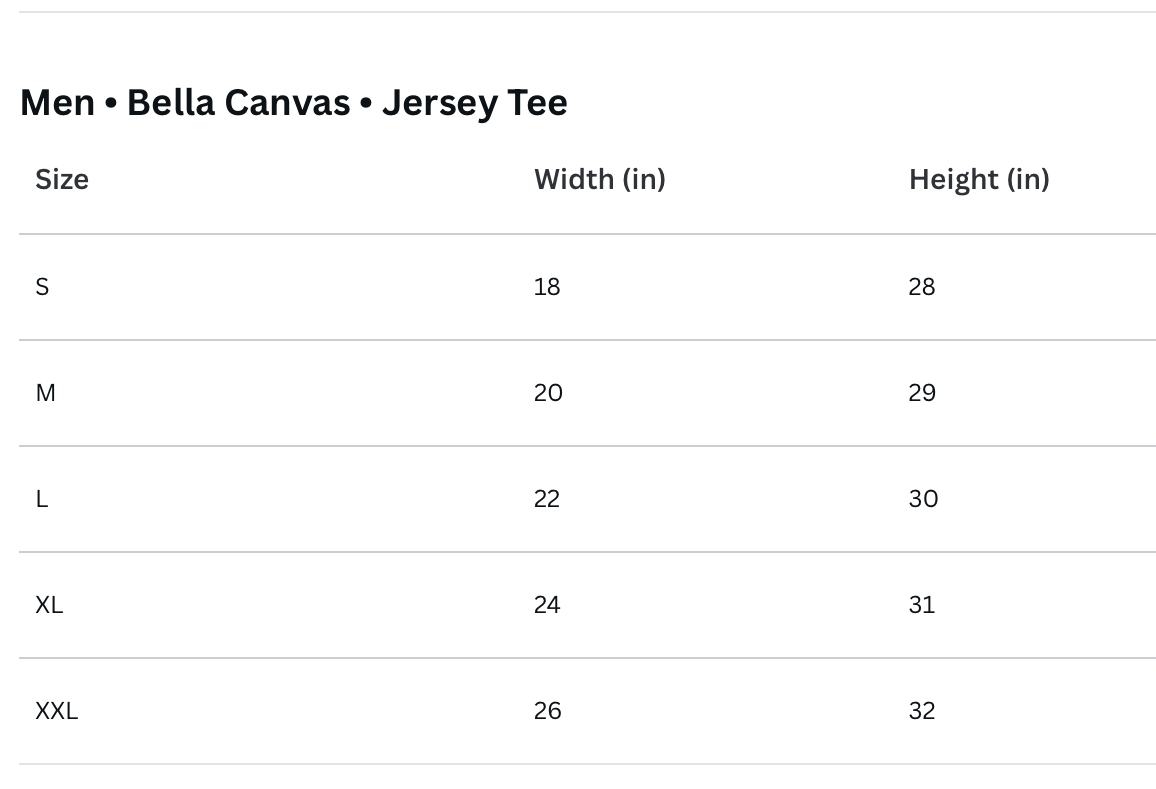The height and width of the screenshot is (789, 1156).
Task: Select the S size cell
Action: [42, 287]
